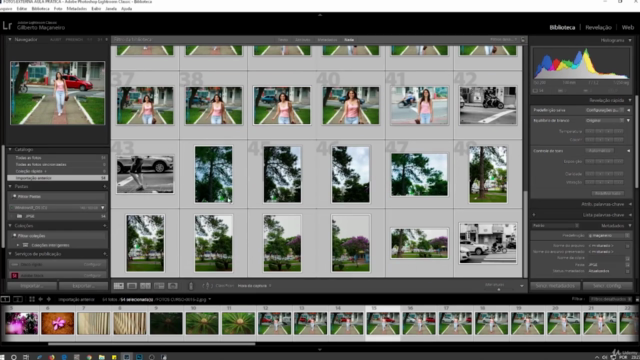Image resolution: width=640 pixels, height=360 pixels.
Task: Click Redefinir tudo button
Action: [x=607, y=193]
